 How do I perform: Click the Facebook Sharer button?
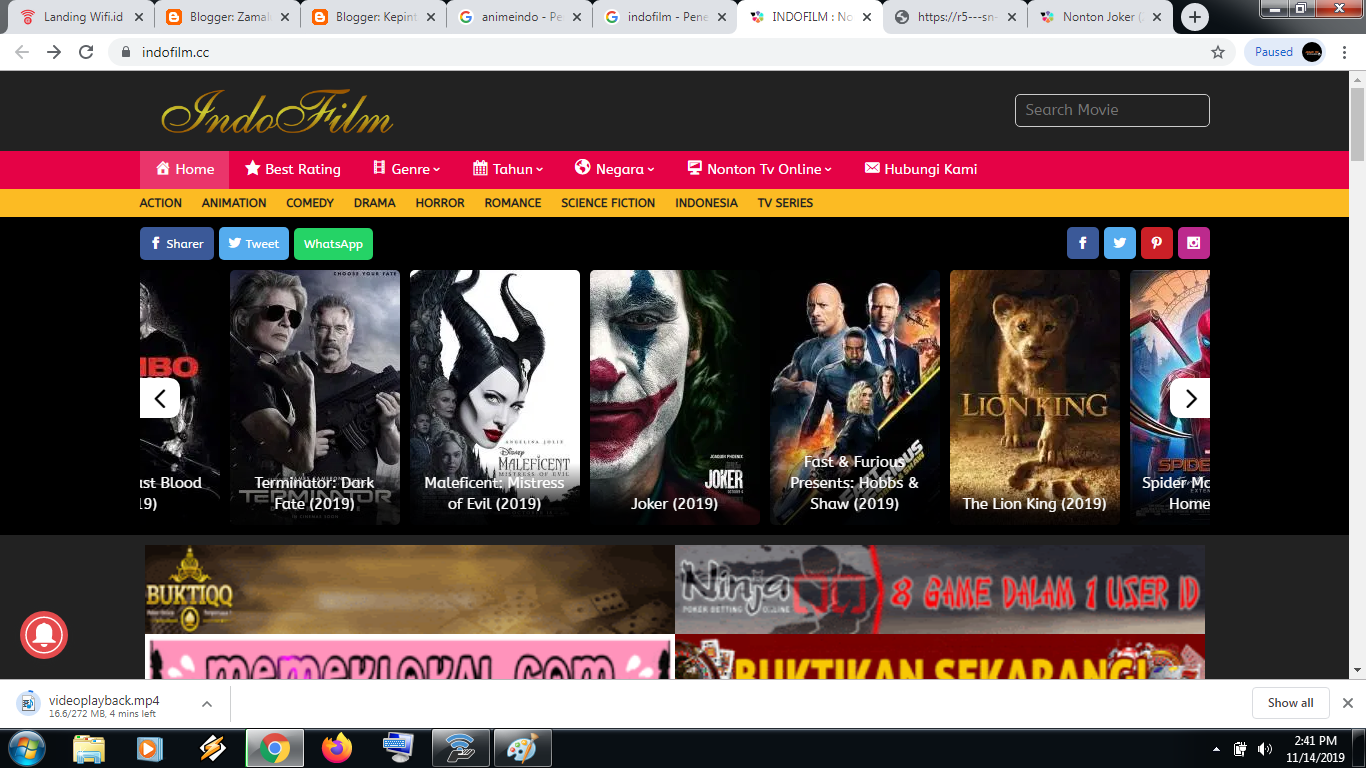click(177, 244)
